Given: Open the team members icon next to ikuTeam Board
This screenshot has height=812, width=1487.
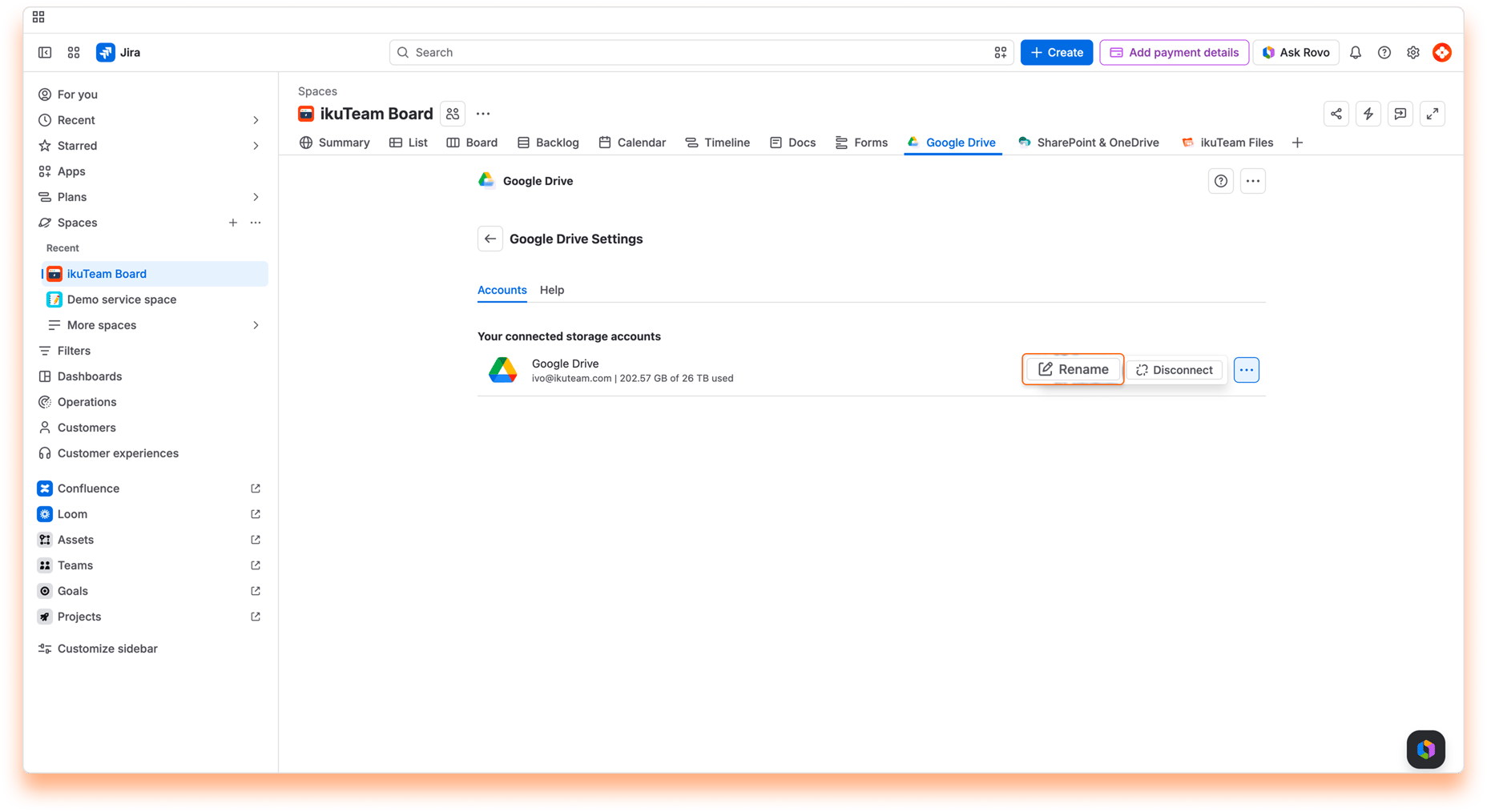Looking at the screenshot, I should click(453, 114).
